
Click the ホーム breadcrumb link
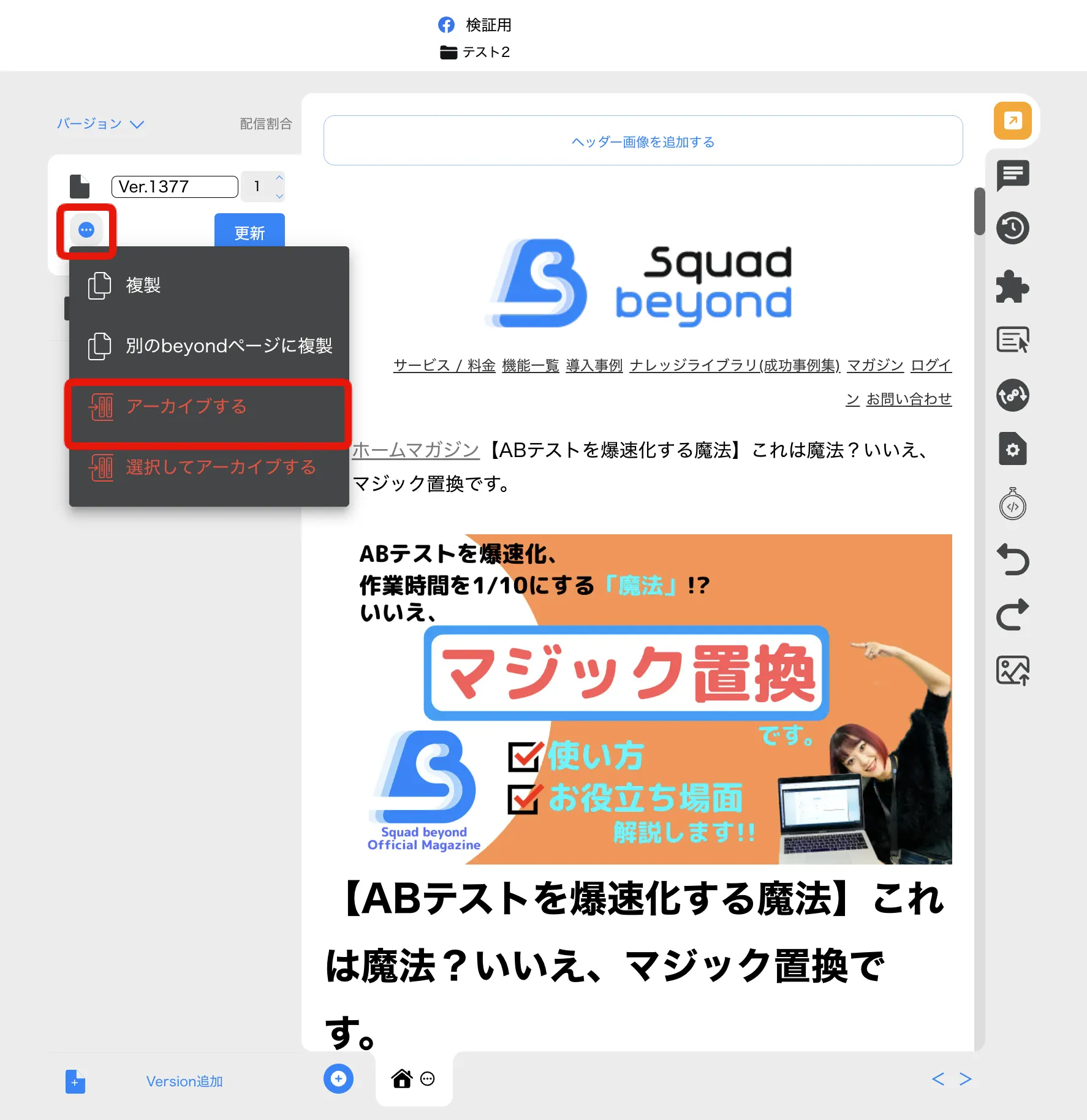tap(379, 450)
